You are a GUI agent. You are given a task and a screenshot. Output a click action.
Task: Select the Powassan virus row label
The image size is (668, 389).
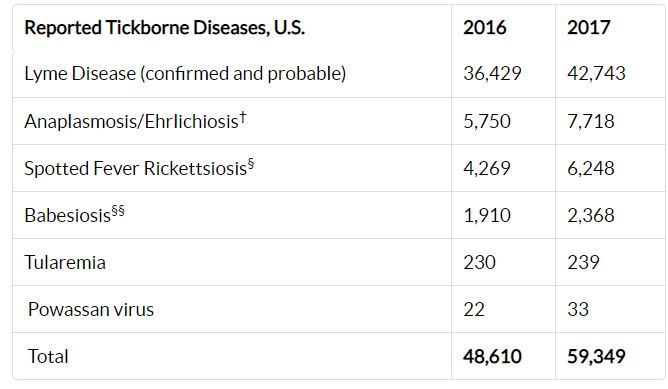pos(91,309)
